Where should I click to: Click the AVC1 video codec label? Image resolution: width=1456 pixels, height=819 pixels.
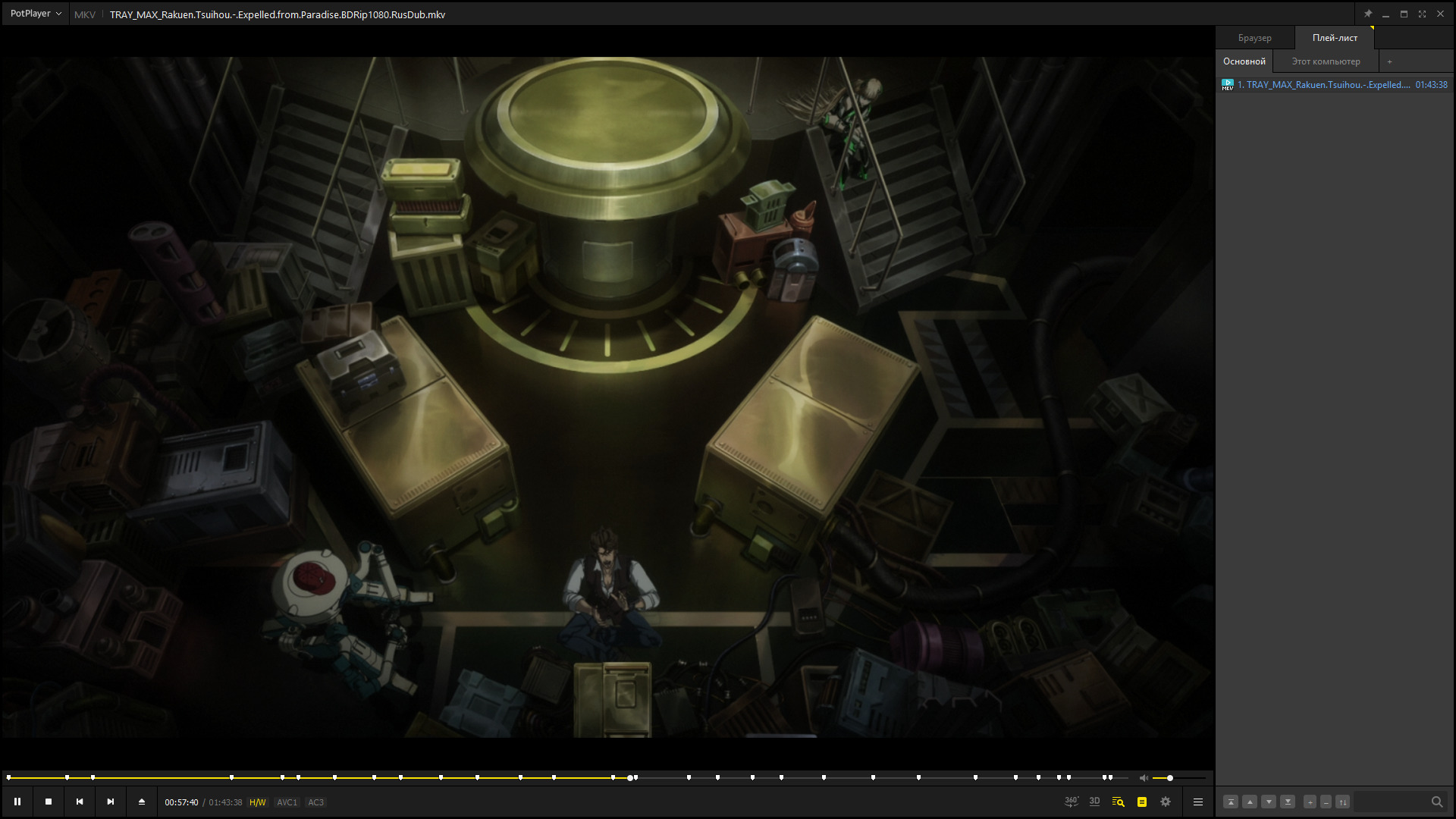(x=287, y=802)
